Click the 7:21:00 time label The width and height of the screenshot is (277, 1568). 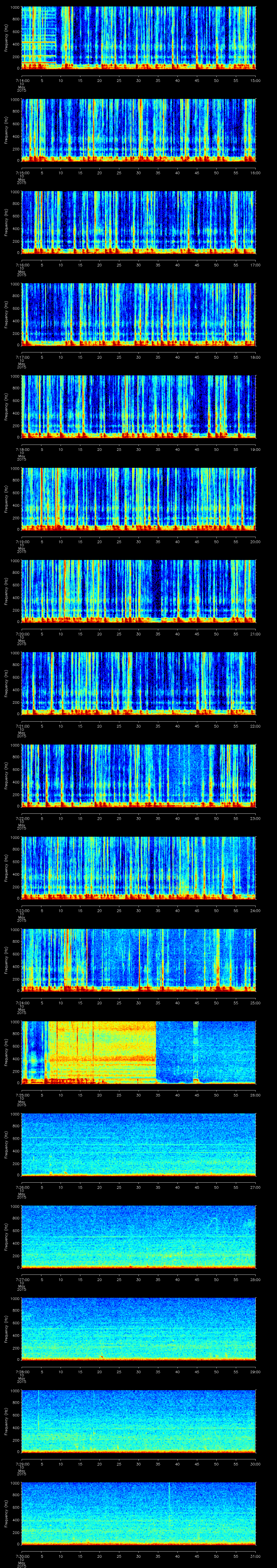(22, 726)
